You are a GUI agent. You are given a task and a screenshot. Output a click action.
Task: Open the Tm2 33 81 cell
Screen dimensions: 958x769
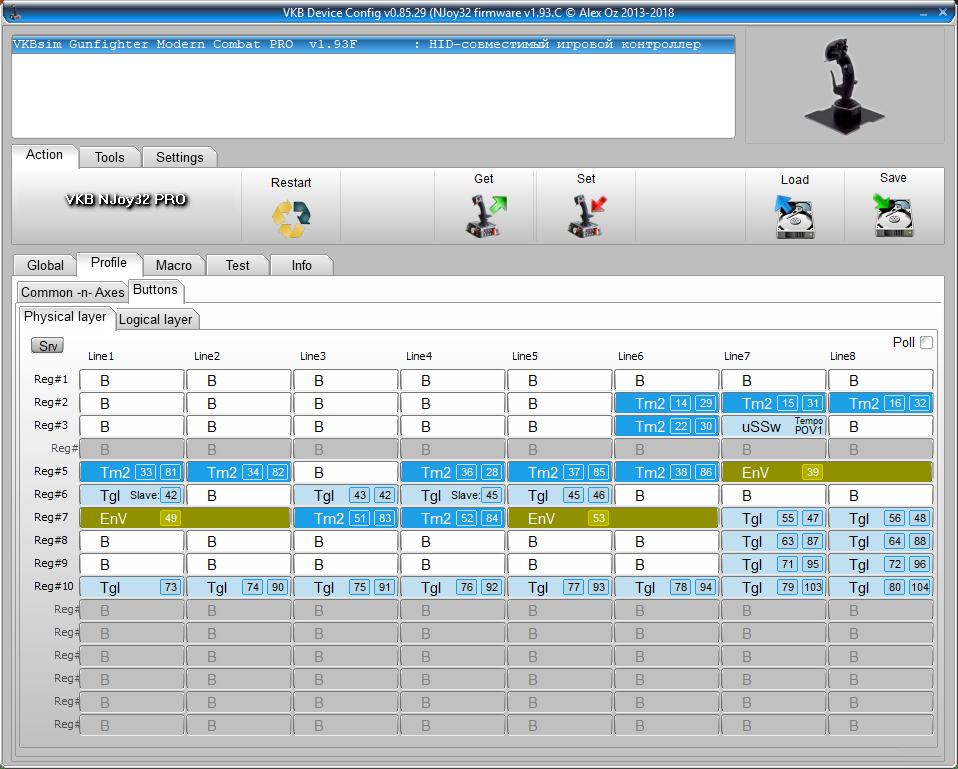132,472
